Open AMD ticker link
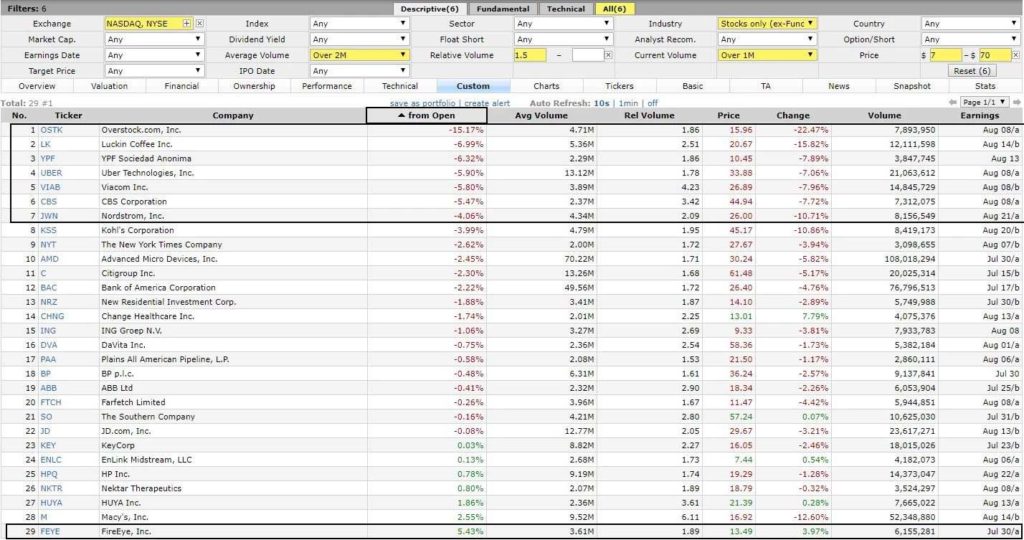 50,259
